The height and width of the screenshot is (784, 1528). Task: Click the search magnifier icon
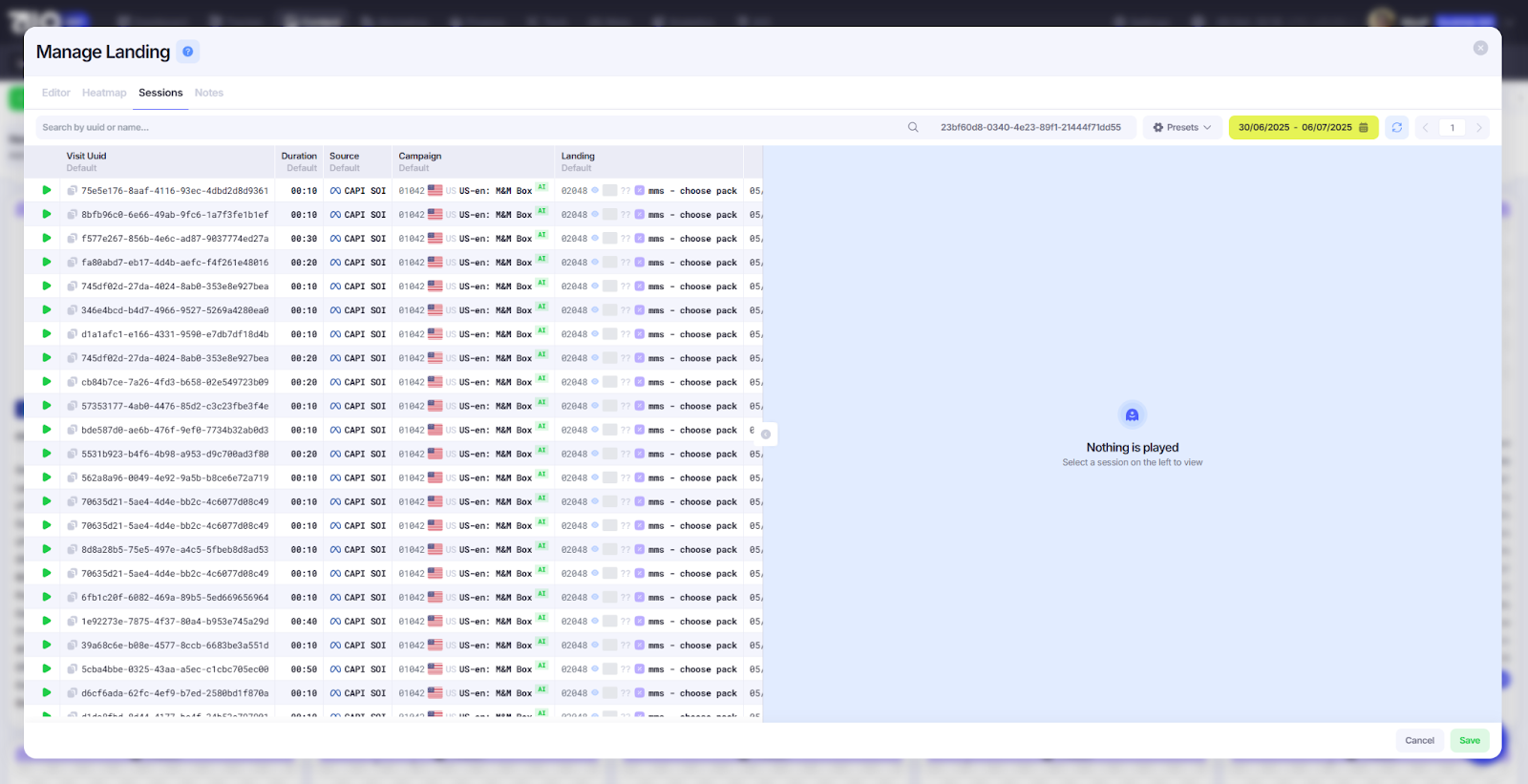click(913, 128)
